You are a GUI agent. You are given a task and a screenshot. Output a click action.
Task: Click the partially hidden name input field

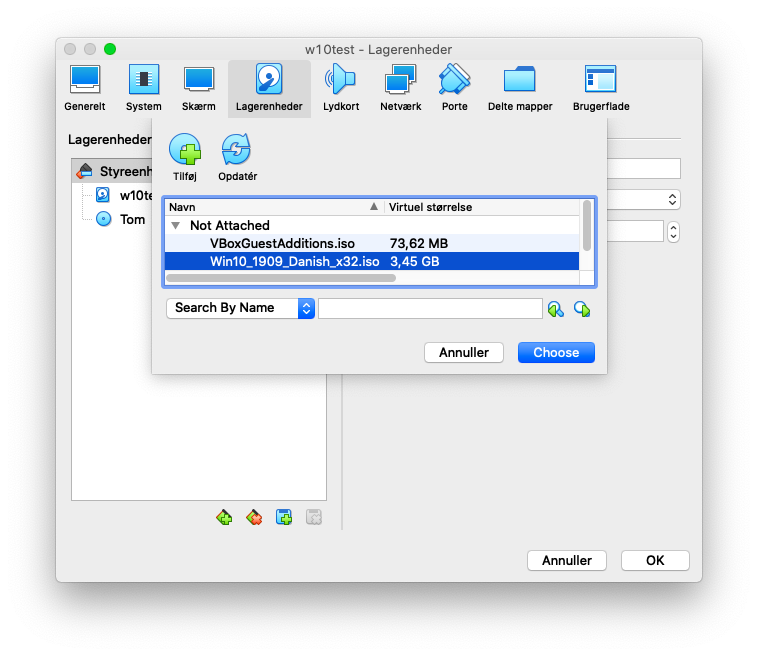point(644,168)
